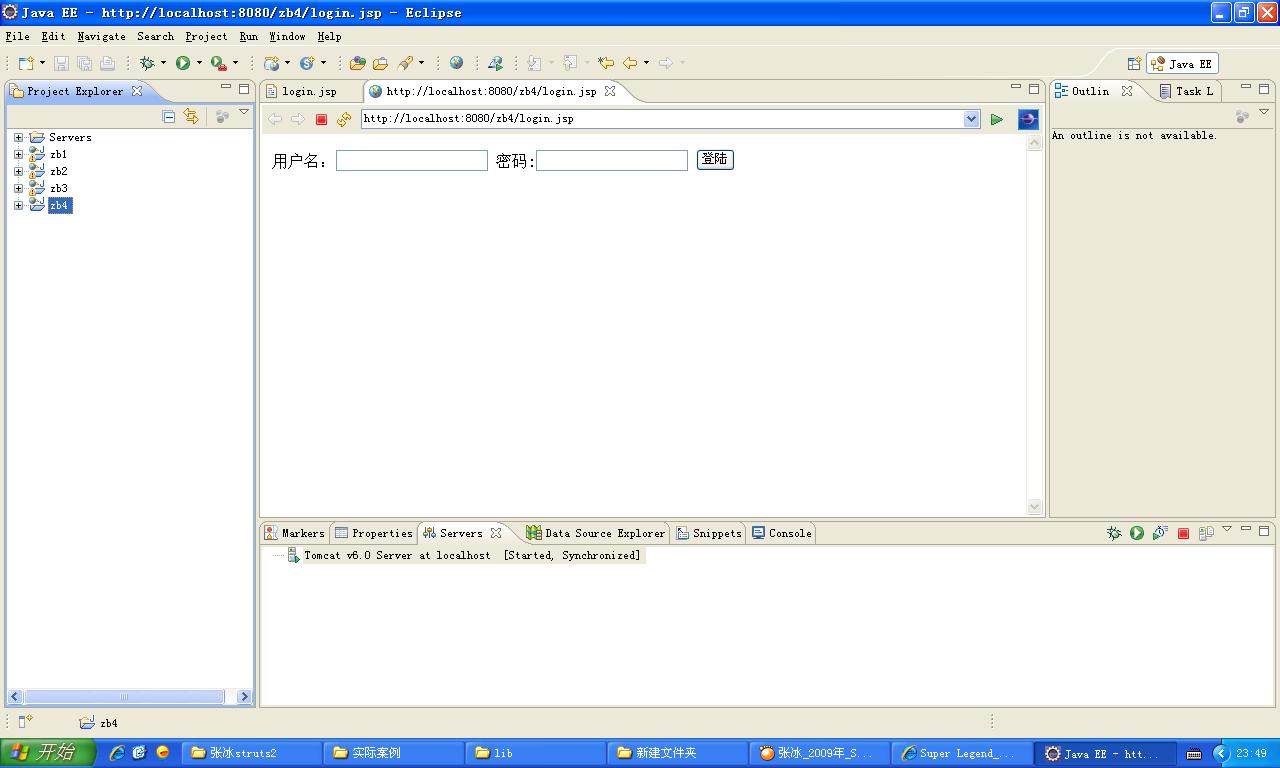Minimize the Outline panel

click(1246, 88)
